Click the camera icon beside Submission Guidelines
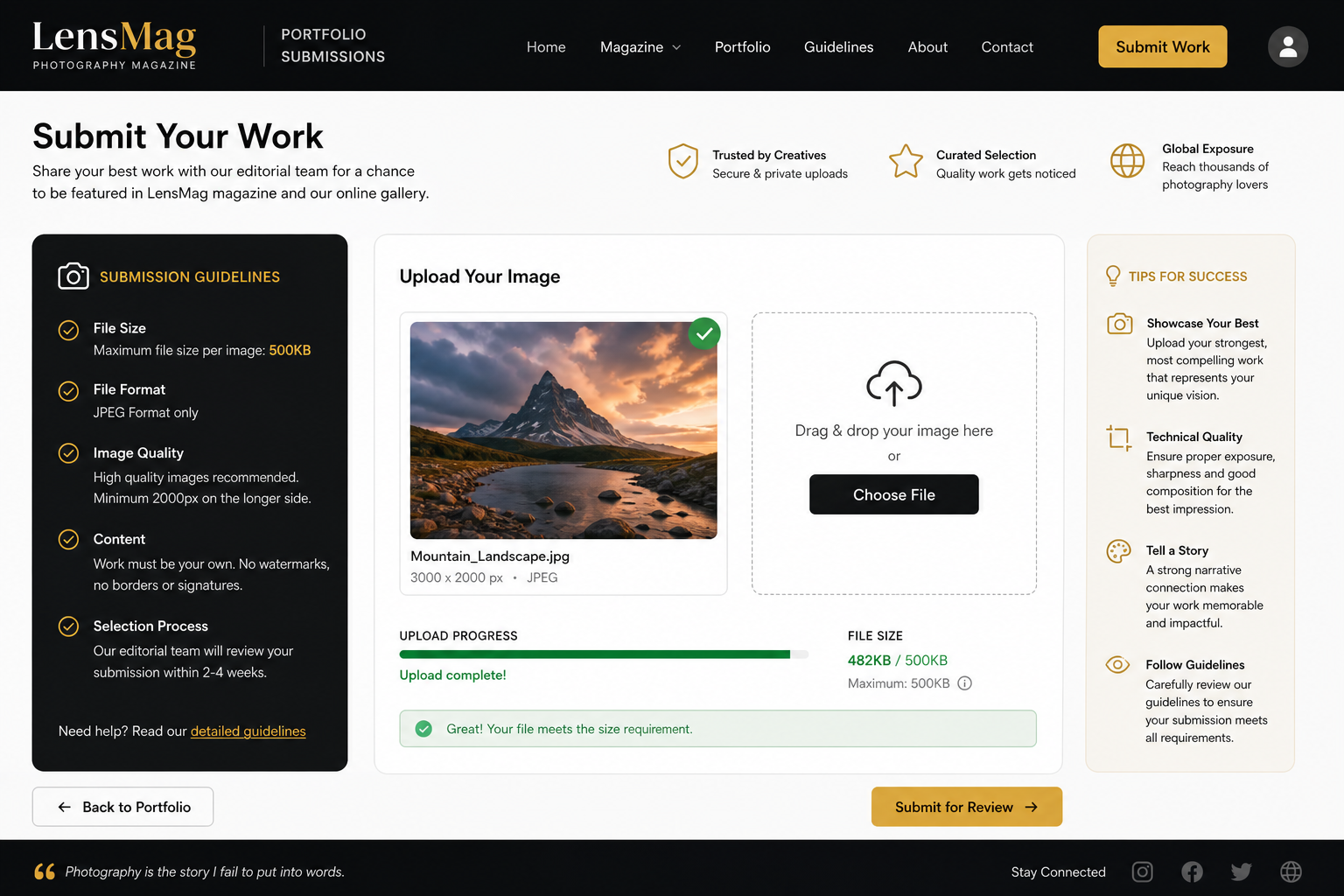The image size is (1344, 896). (73, 276)
